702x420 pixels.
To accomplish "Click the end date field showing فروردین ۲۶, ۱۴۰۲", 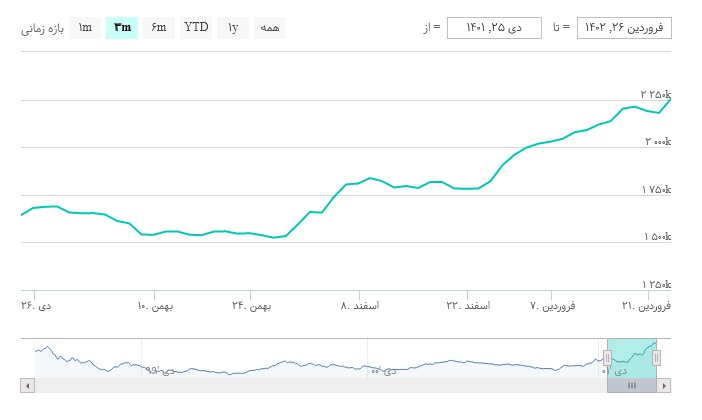I will (625, 27).
